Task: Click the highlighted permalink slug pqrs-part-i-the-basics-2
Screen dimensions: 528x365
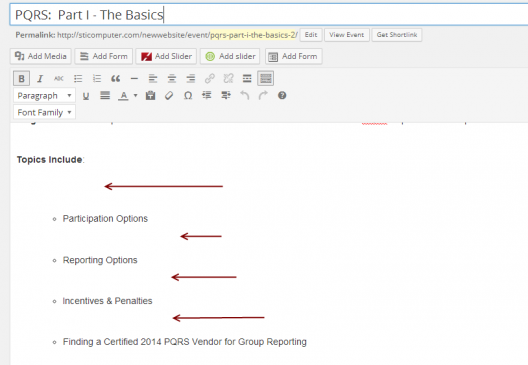Action: click(x=253, y=35)
